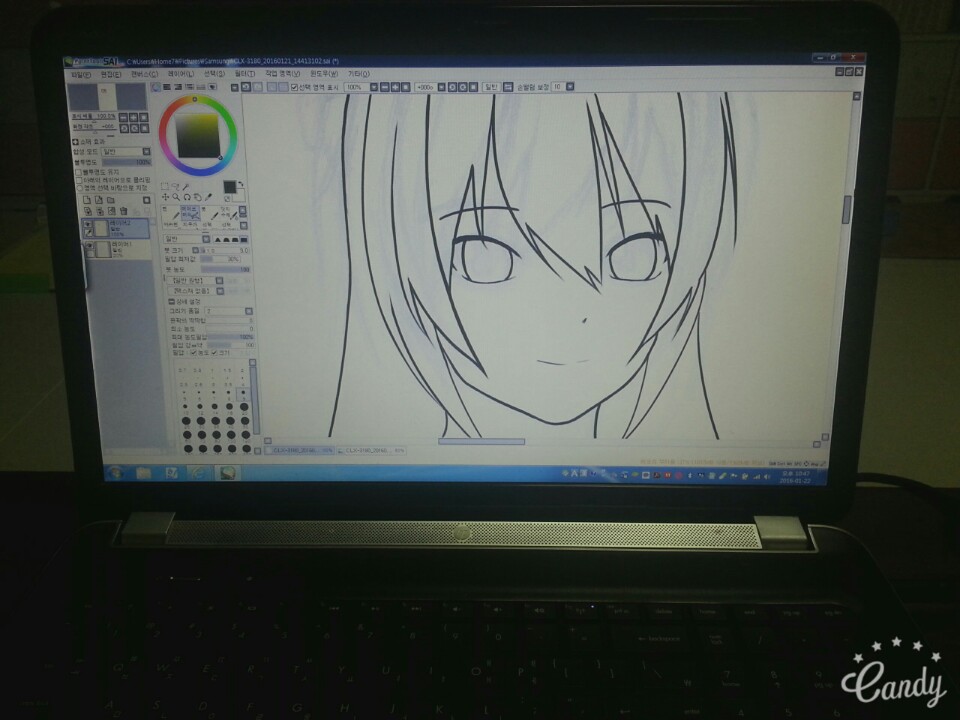The width and height of the screenshot is (960, 720).
Task: Toggle clipping group with lower layer checkbox
Action: click(78, 180)
